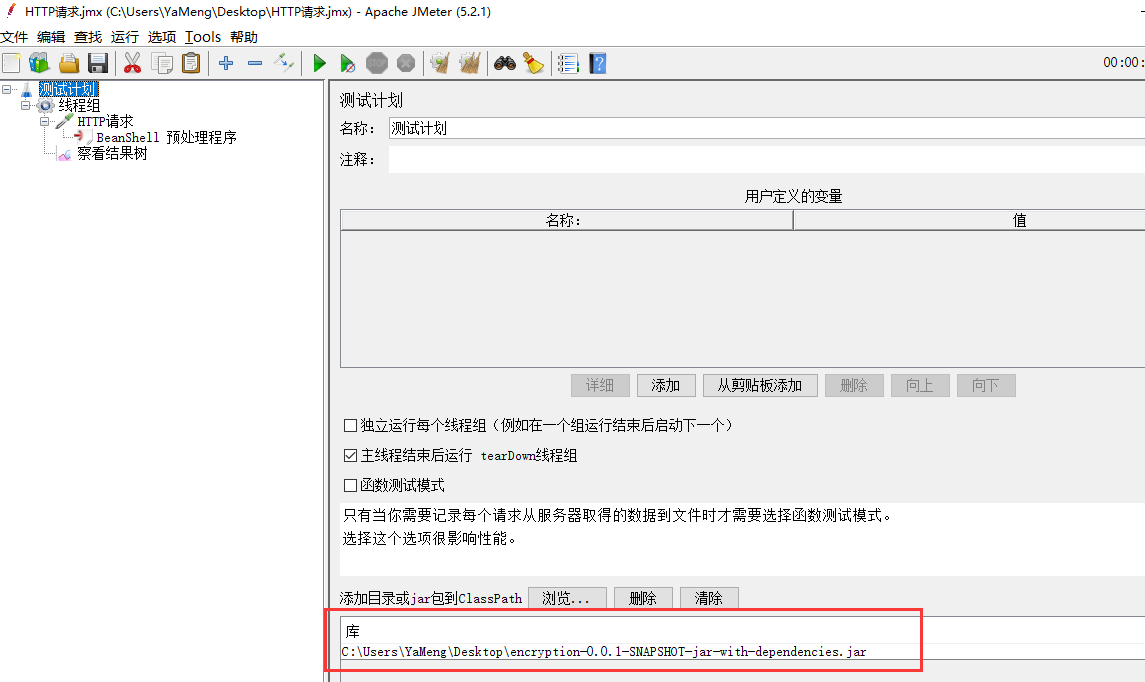Image resolution: width=1145 pixels, height=682 pixels.
Task: Tick the 函数测试模式 checkbox
Action: [350, 486]
